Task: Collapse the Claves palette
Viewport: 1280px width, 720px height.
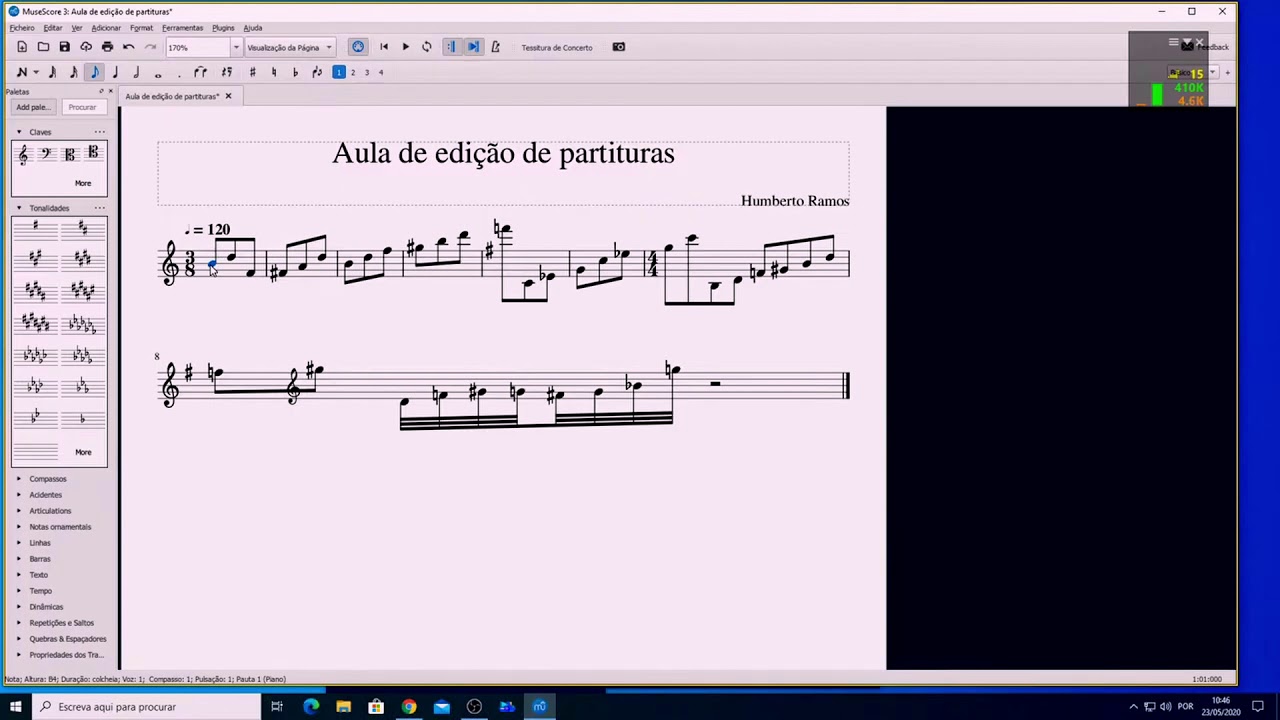Action: pyautogui.click(x=19, y=132)
